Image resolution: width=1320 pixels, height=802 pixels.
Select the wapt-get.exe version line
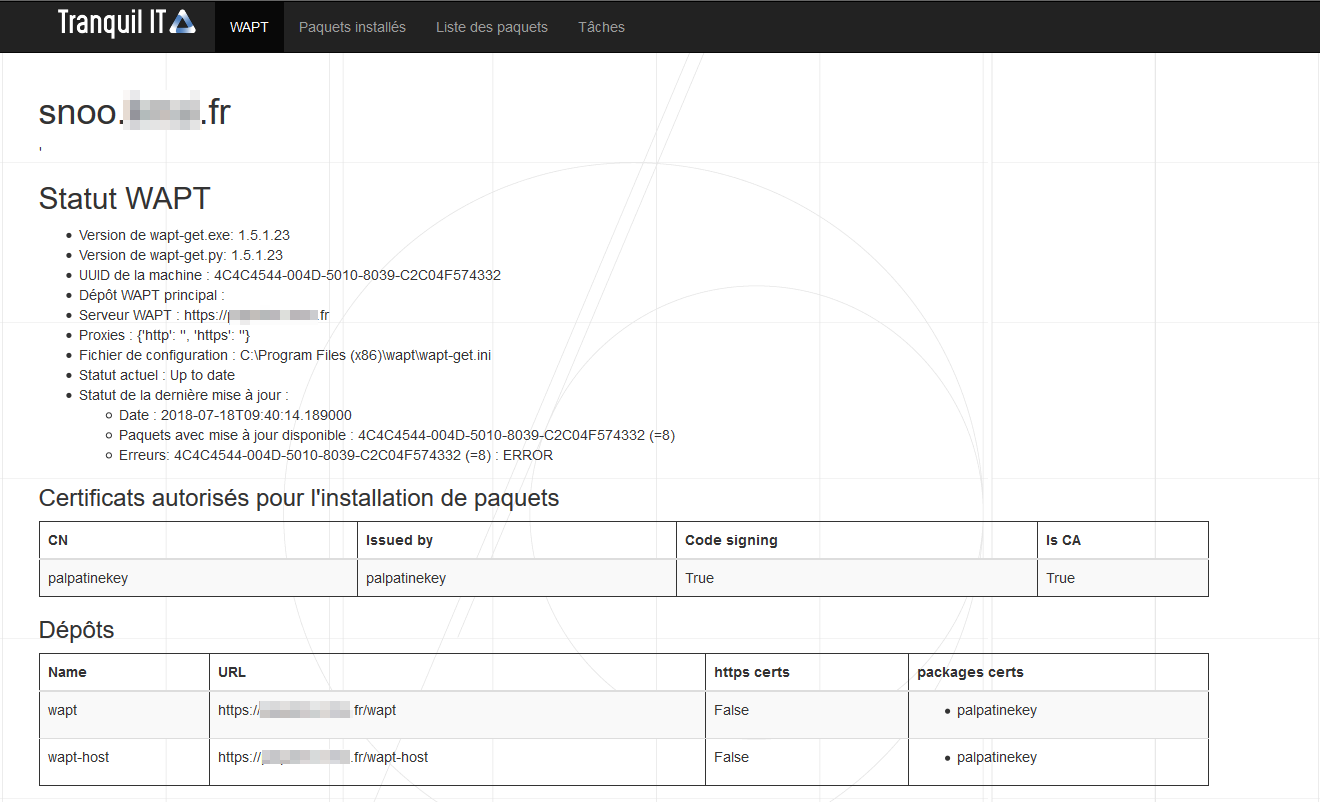184,235
